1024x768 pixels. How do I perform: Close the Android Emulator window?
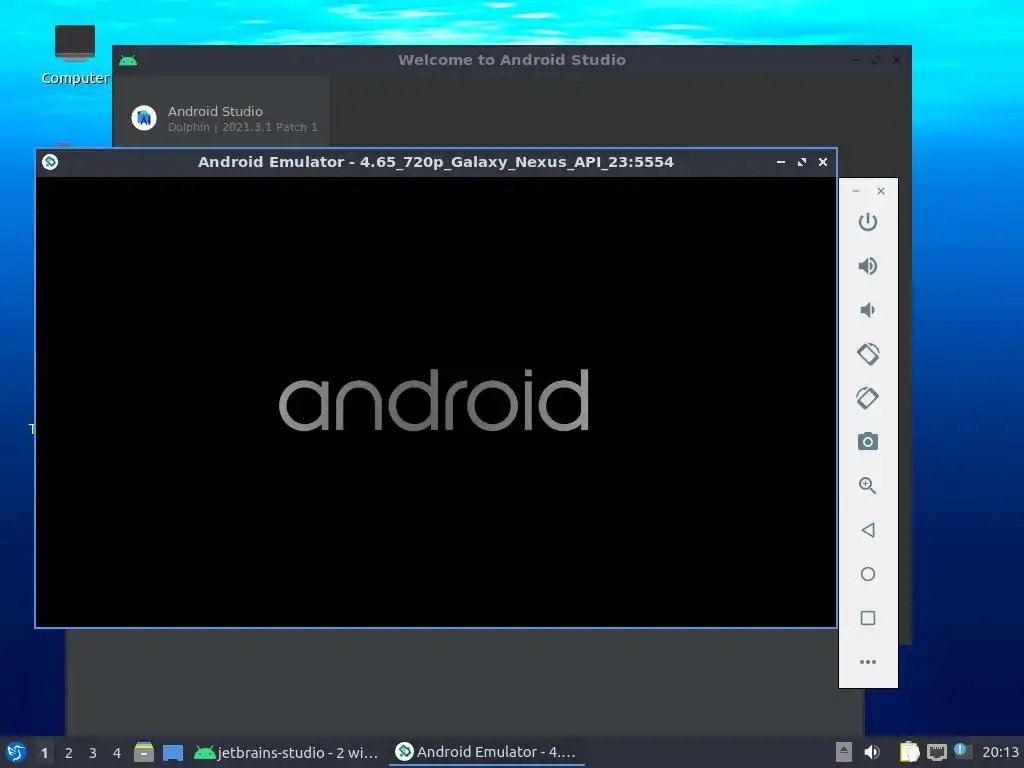pyautogui.click(x=823, y=162)
